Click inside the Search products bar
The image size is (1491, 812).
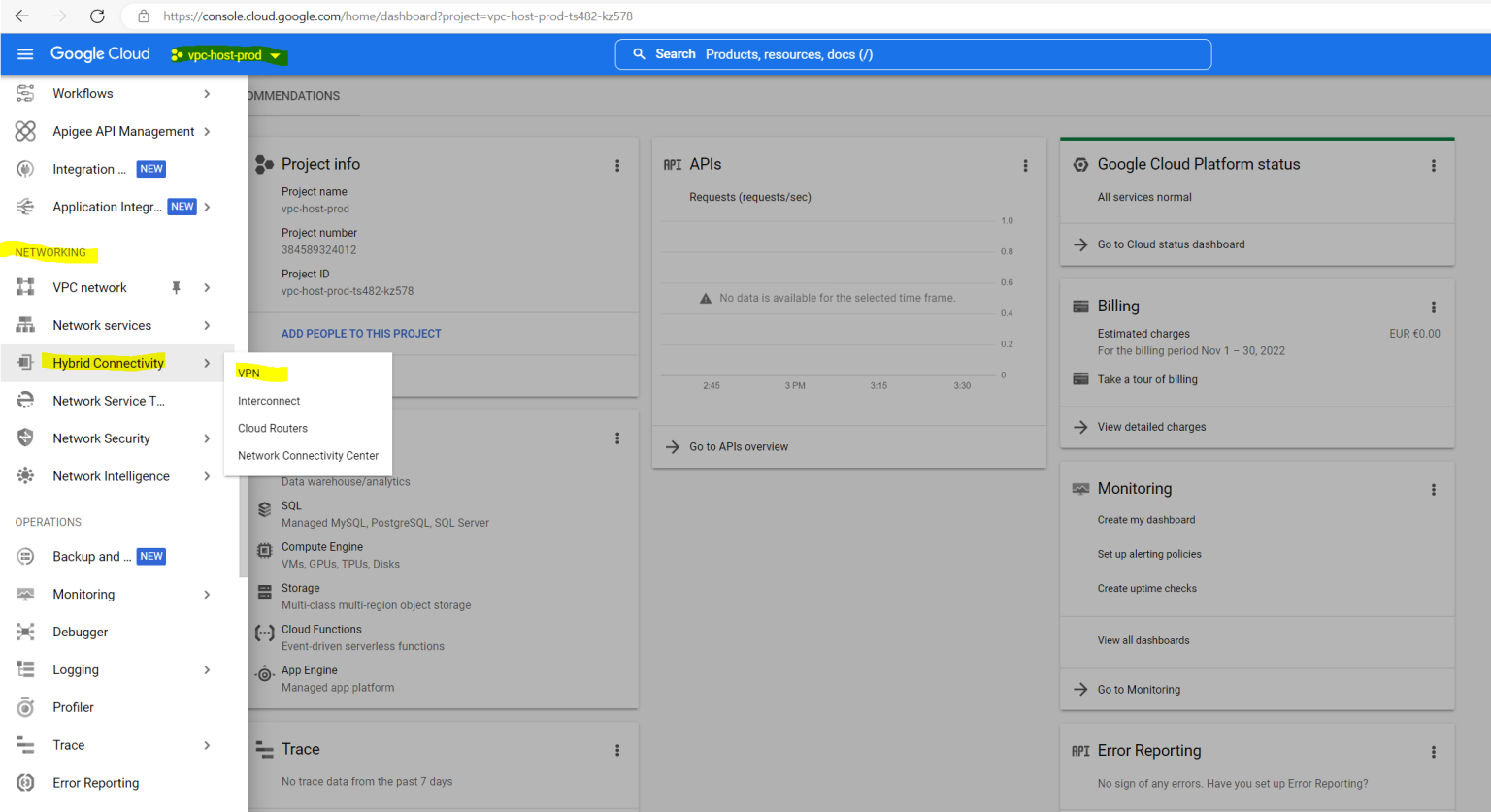[x=912, y=54]
